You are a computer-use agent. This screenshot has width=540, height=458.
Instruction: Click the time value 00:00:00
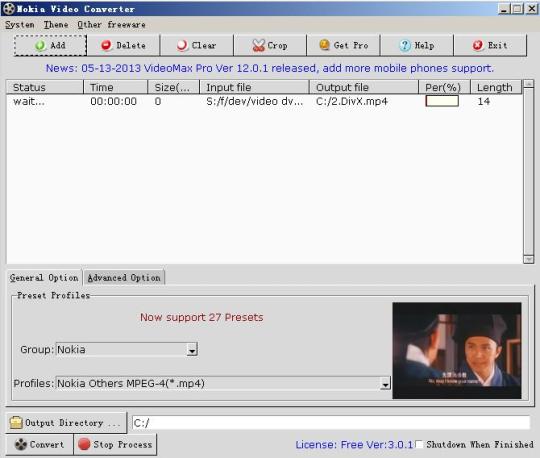[113, 101]
